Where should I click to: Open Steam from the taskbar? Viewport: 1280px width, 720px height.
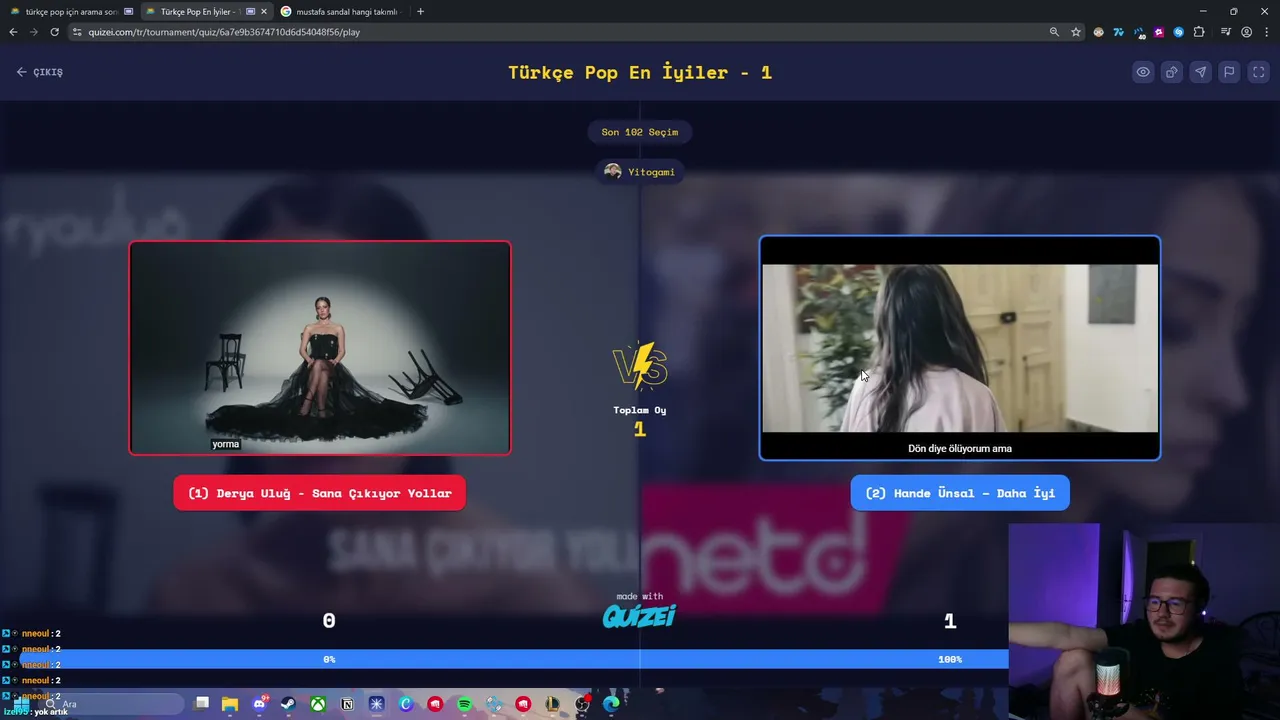pos(289,704)
